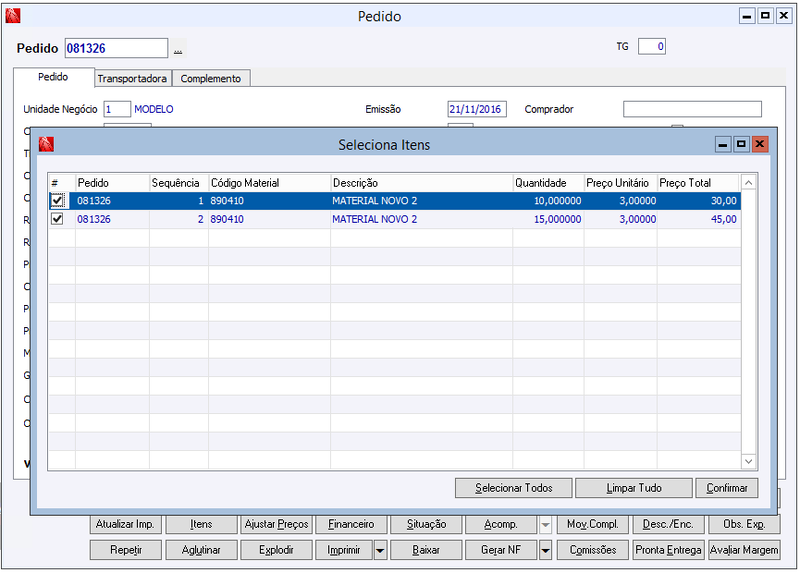The image size is (800, 573).
Task: Expand the Imprimir dropdown arrow
Action: [x=380, y=551]
